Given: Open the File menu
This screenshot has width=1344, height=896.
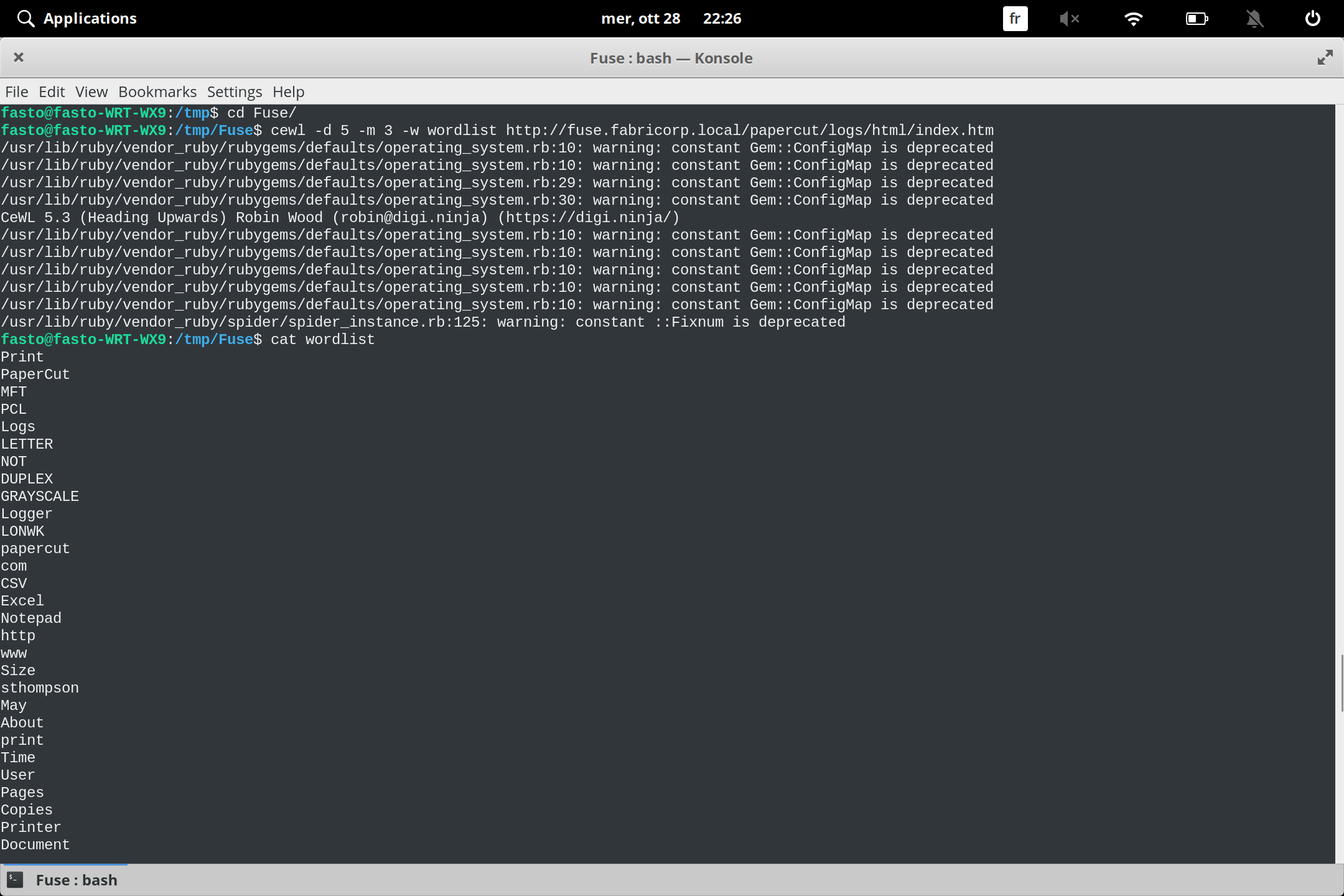Looking at the screenshot, I should coord(16,91).
